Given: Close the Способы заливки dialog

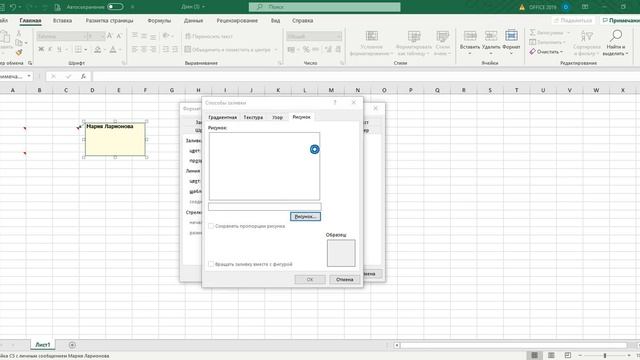Looking at the screenshot, I should (x=353, y=103).
